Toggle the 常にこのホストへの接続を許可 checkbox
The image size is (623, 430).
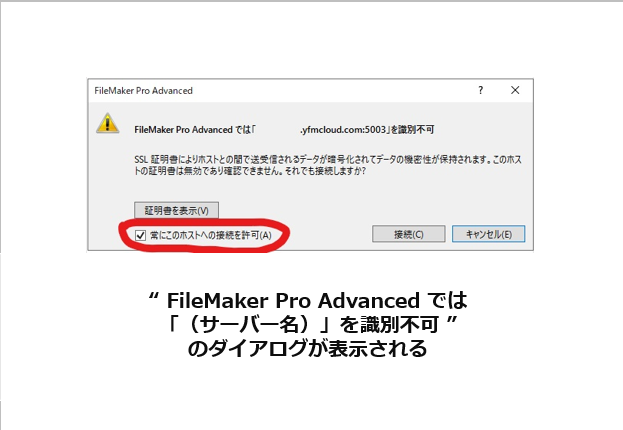pyautogui.click(x=140, y=235)
